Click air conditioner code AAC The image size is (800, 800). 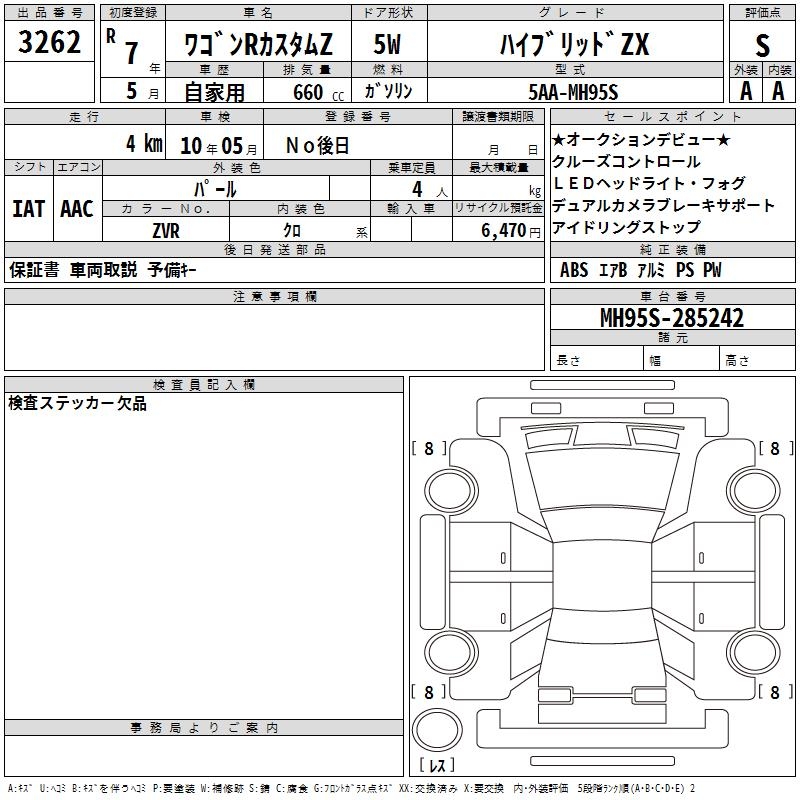point(77,209)
